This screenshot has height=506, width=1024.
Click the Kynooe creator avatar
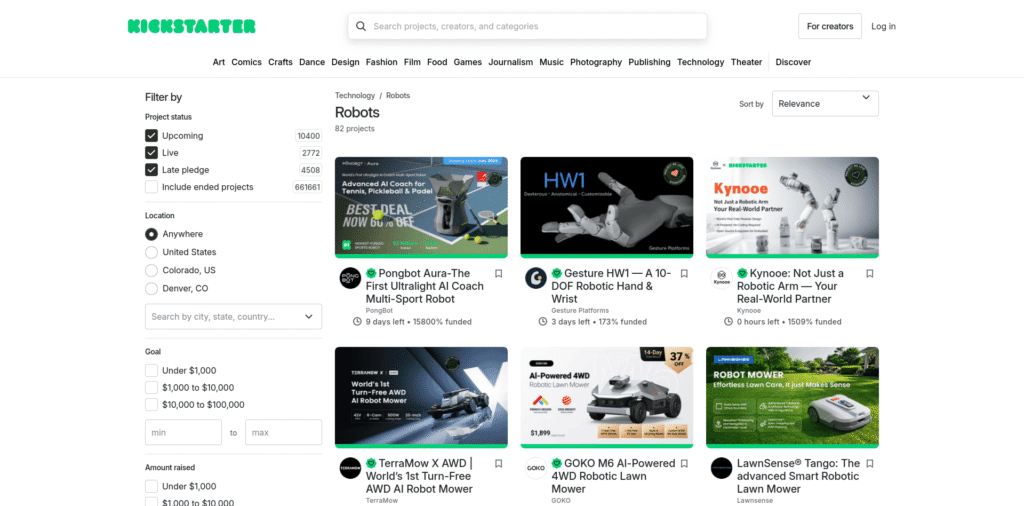[x=721, y=278]
